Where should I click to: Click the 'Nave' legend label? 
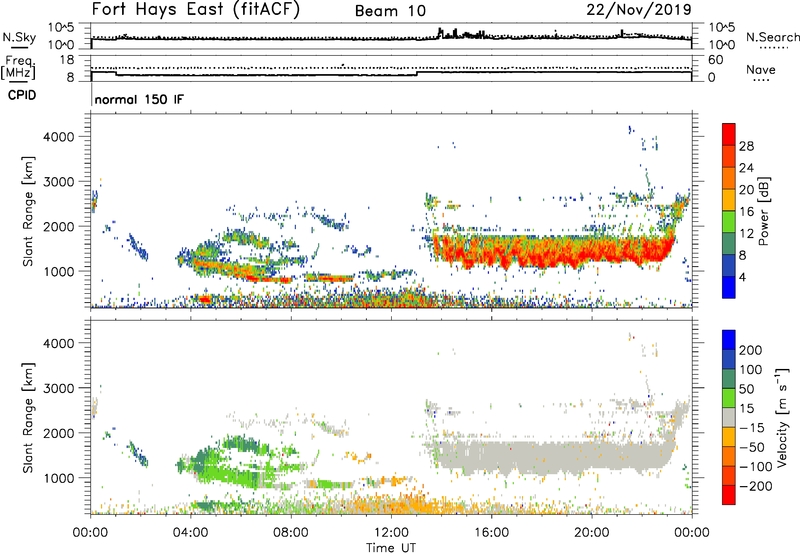761,70
